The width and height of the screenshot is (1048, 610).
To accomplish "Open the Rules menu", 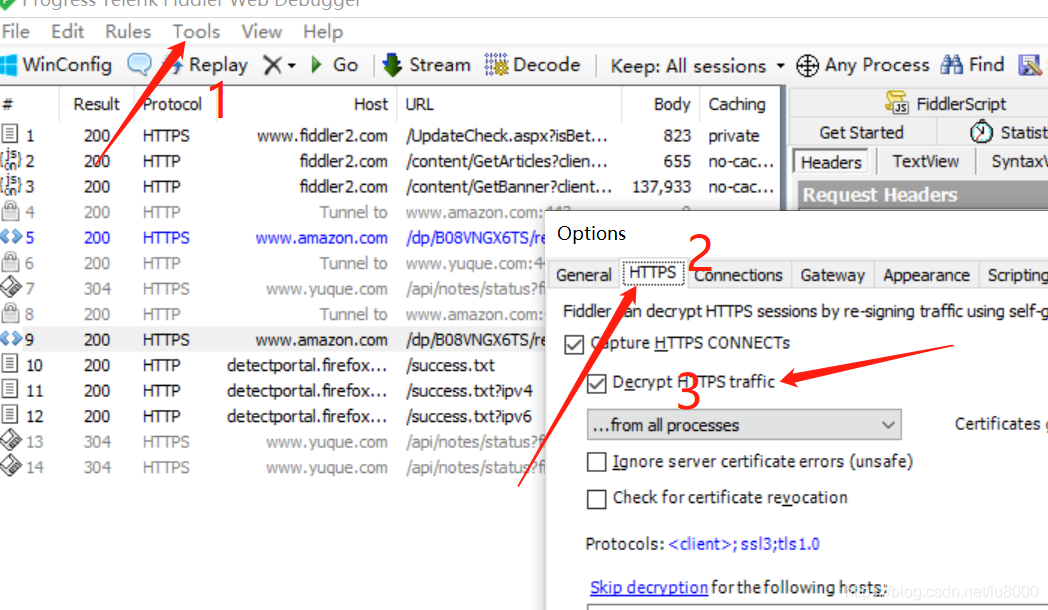I will coord(128,31).
